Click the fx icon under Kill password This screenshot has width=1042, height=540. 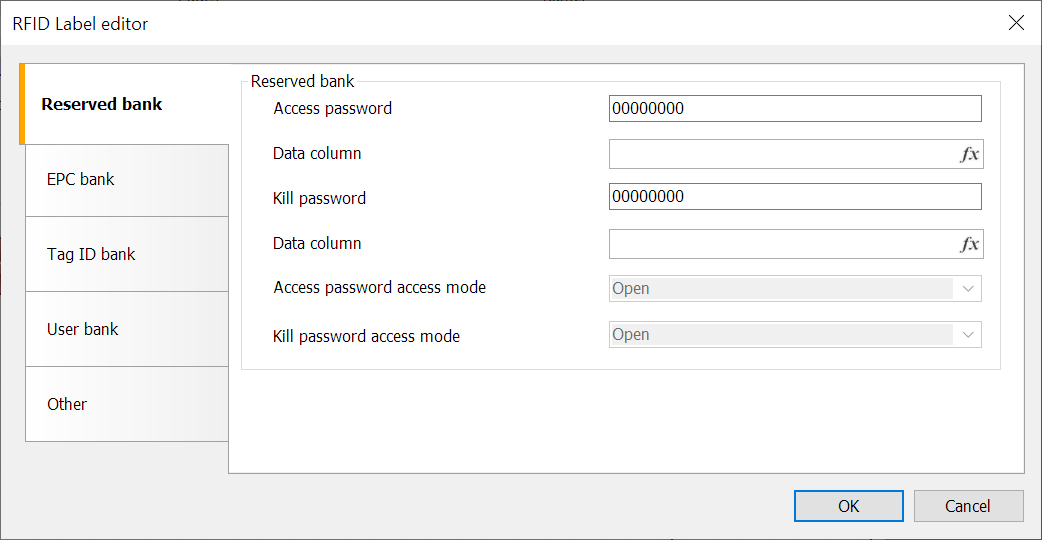969,244
